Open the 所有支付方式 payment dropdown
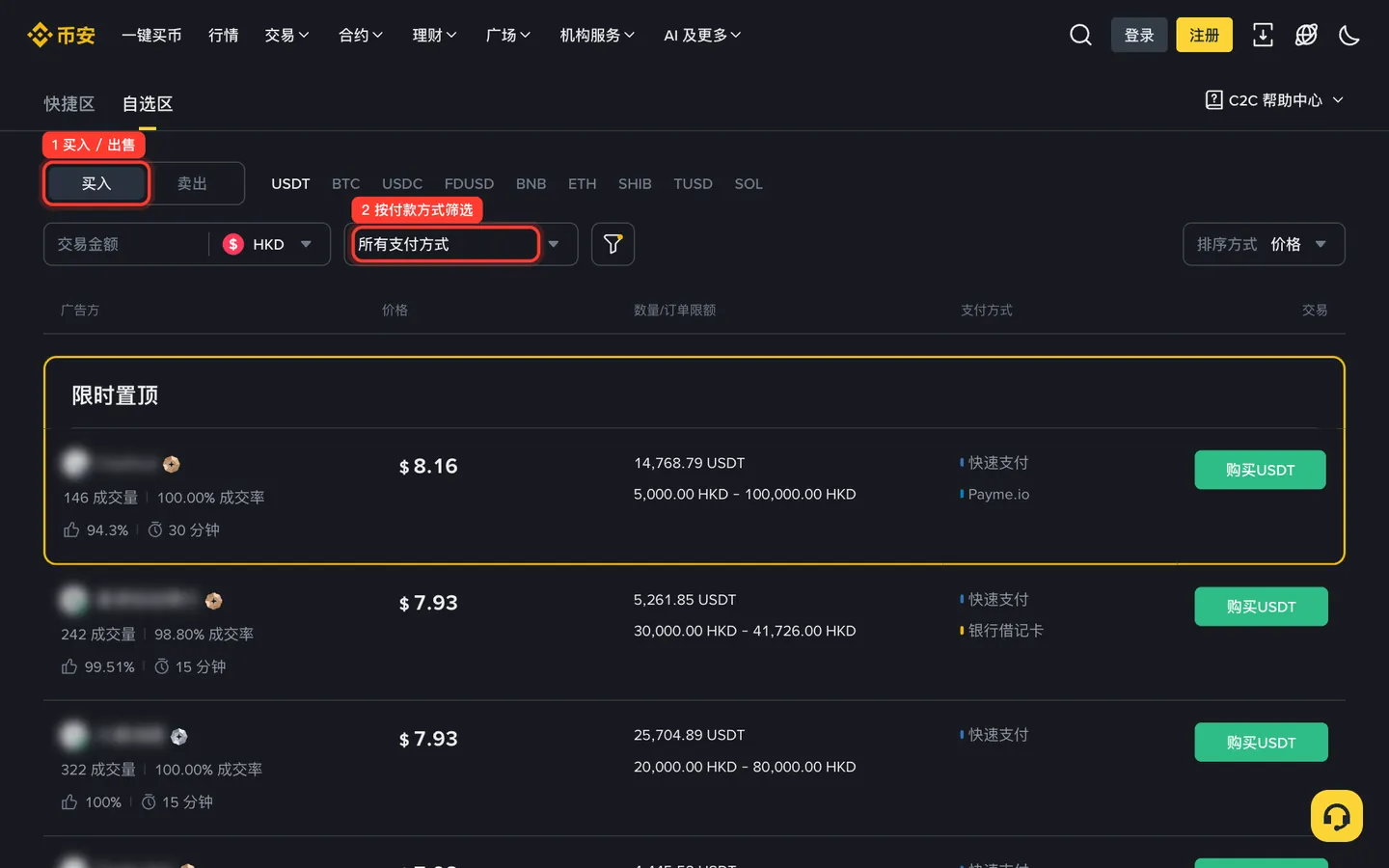 tap(461, 244)
